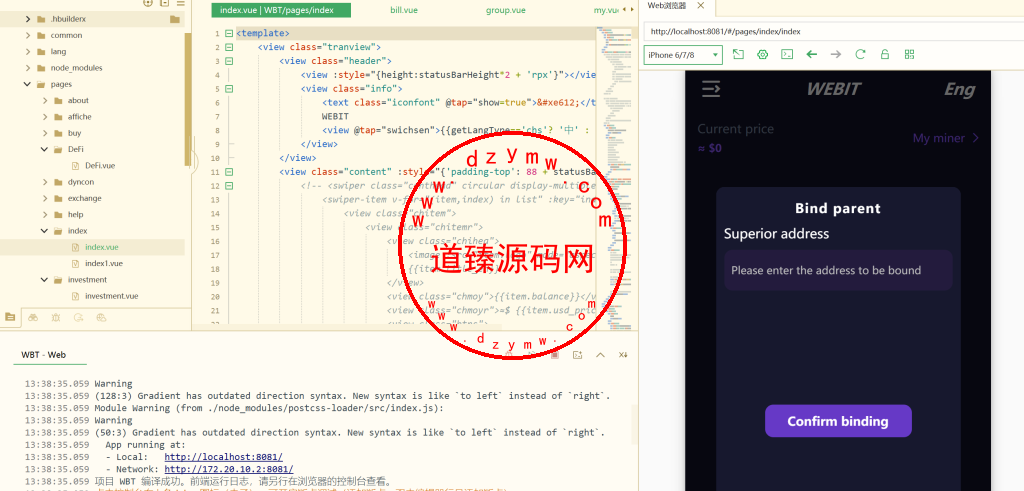The width and height of the screenshot is (1024, 491).
Task: Click the file tree vertical scrollbar
Action: [188, 98]
